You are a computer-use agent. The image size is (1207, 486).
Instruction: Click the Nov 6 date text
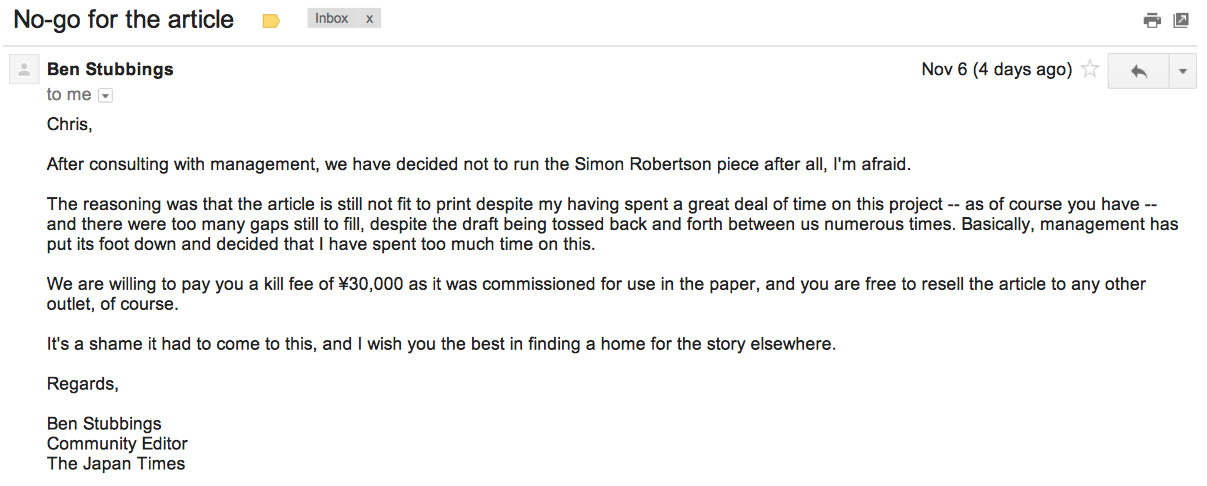pyautogui.click(x=997, y=69)
